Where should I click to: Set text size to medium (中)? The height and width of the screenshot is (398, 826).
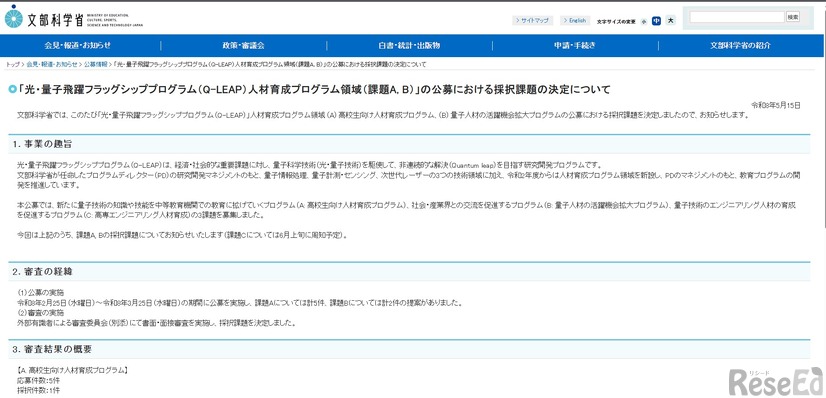[x=656, y=21]
